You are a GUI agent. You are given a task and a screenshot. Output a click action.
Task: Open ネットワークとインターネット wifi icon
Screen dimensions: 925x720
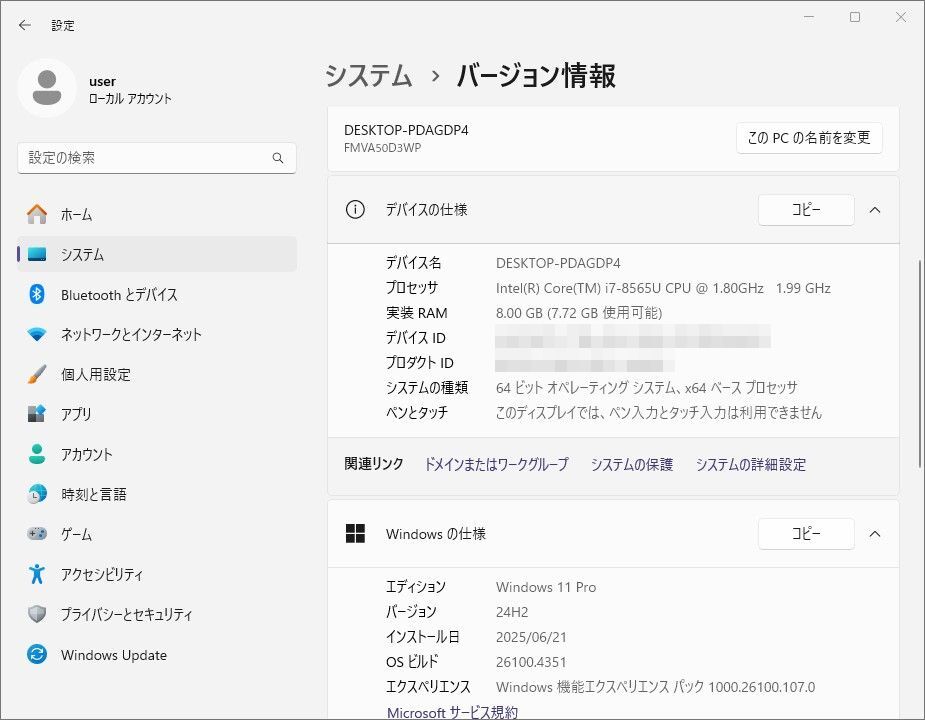tap(37, 334)
